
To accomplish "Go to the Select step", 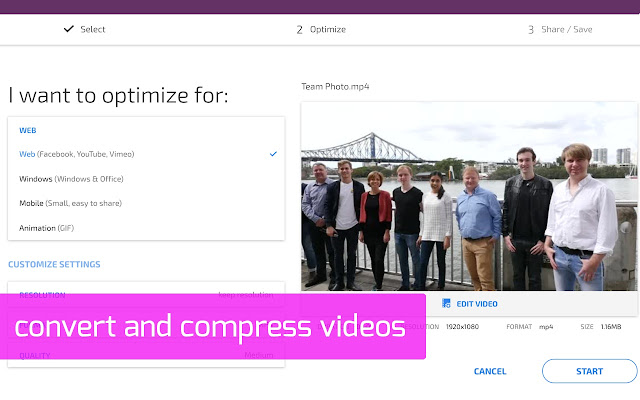I will coord(84,29).
